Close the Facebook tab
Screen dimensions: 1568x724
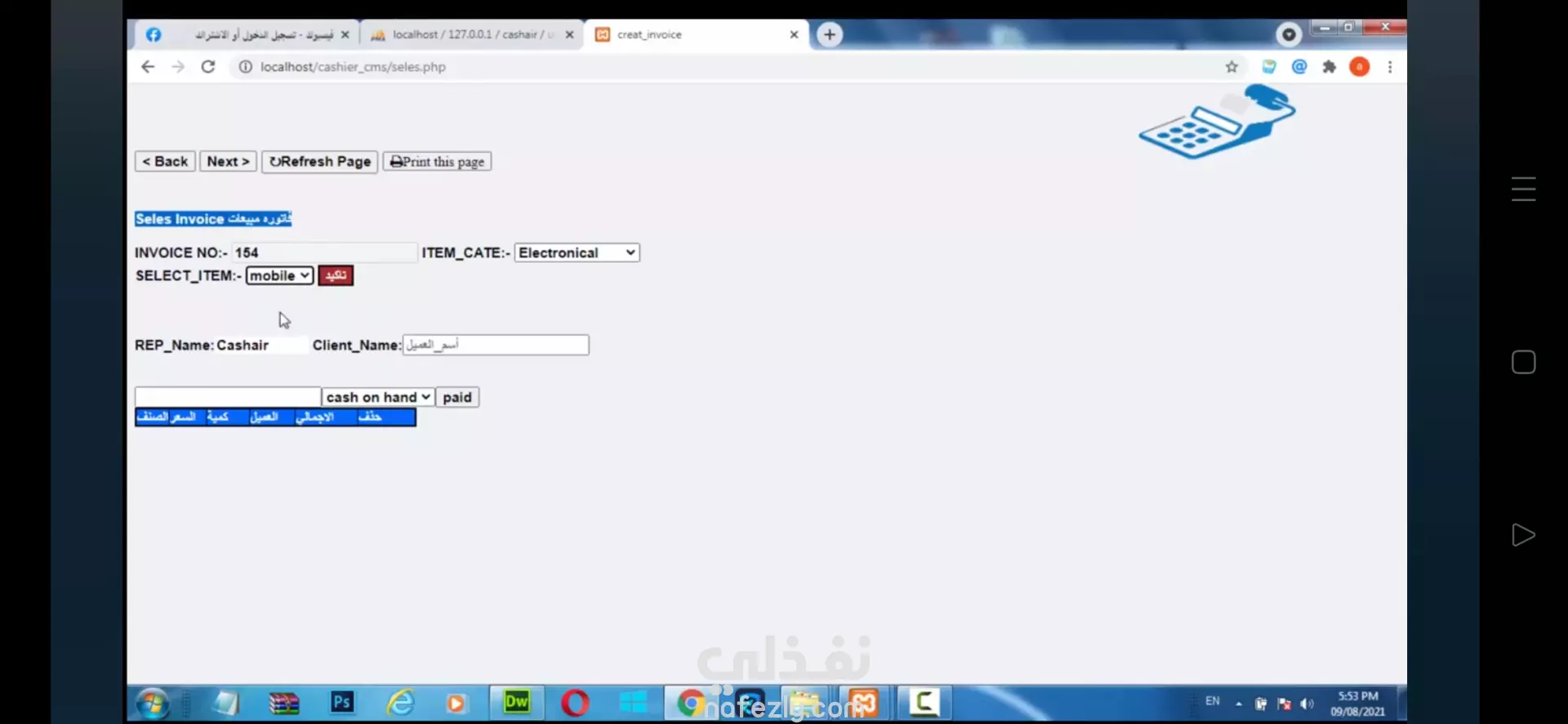click(x=345, y=34)
